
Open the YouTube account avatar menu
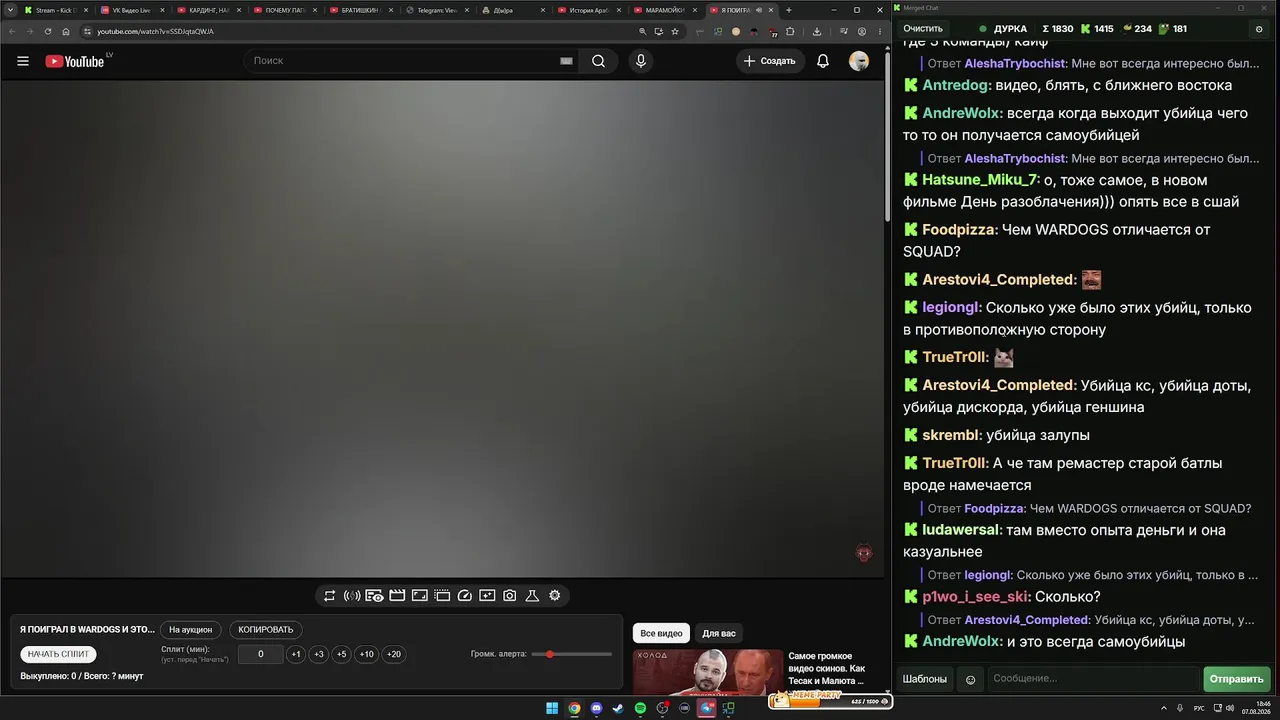coord(859,61)
